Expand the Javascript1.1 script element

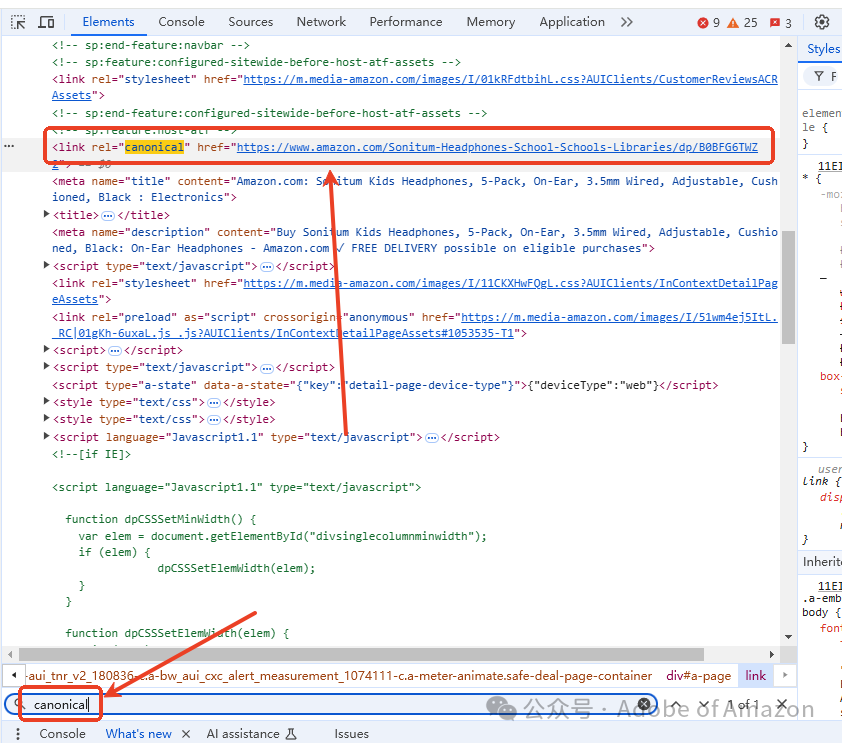(46, 436)
